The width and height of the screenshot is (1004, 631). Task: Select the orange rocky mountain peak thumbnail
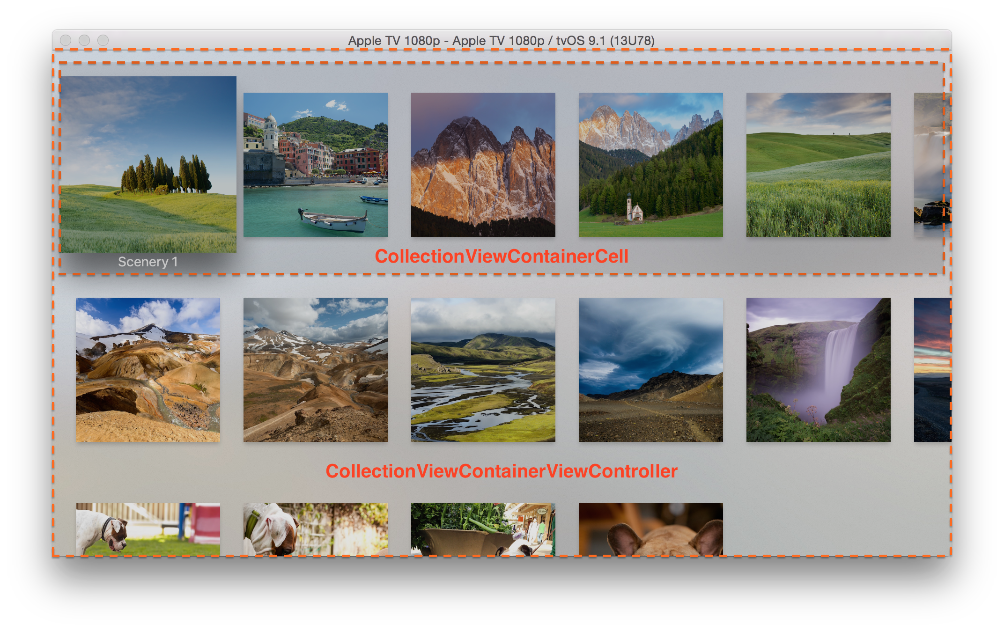483,165
